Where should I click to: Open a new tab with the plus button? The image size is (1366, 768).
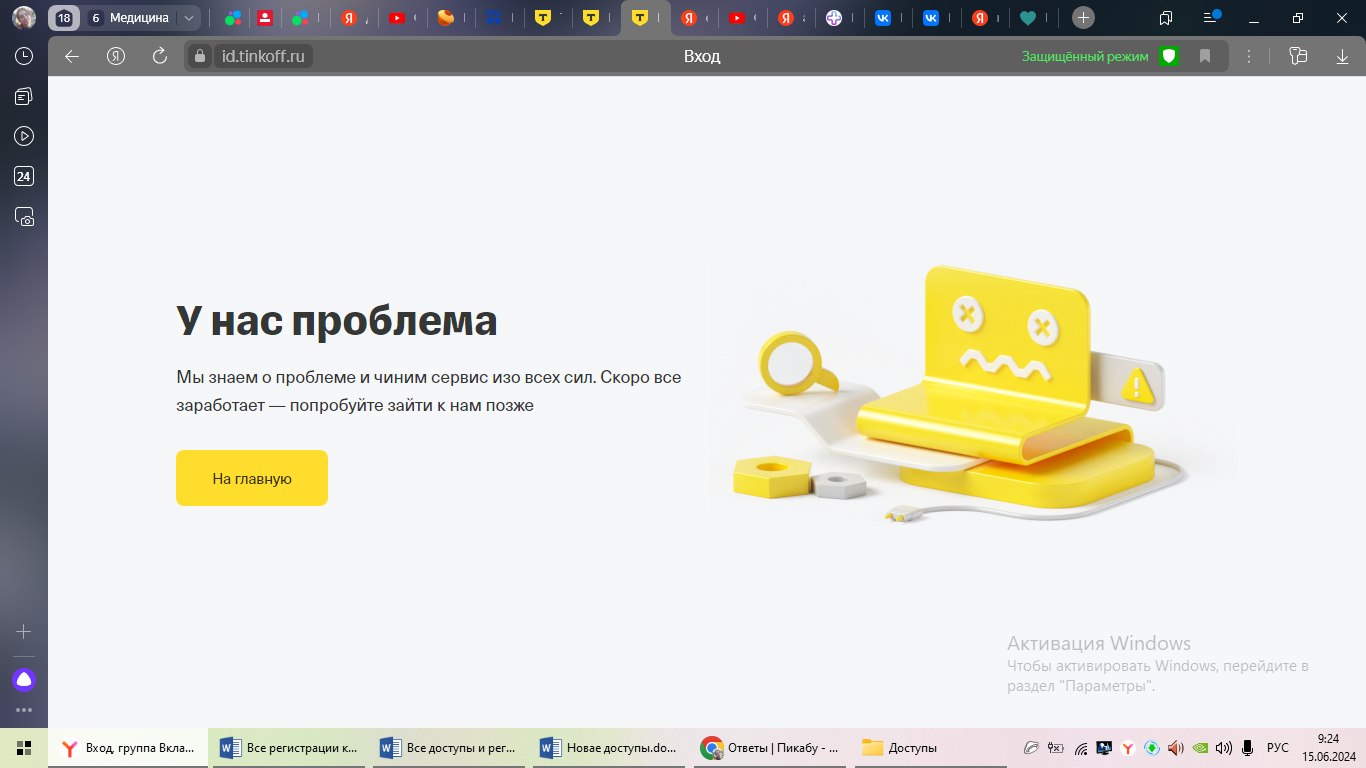(x=1083, y=18)
